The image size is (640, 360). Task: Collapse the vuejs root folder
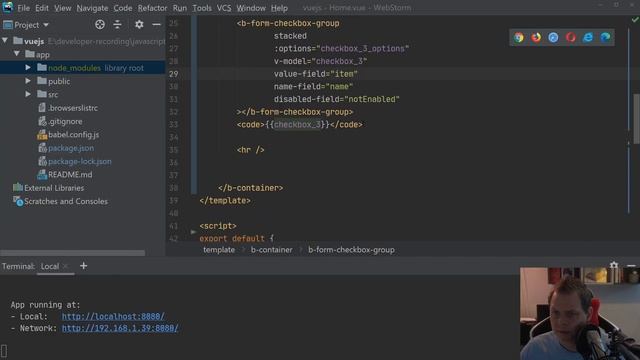click(5, 40)
